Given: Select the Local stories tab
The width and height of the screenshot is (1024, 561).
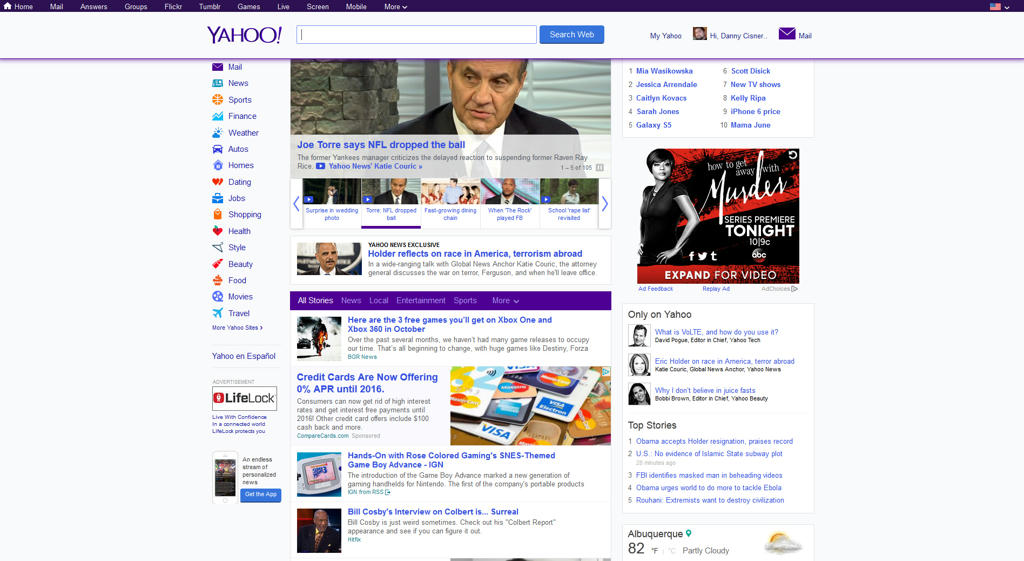Looking at the screenshot, I should 378,301.
